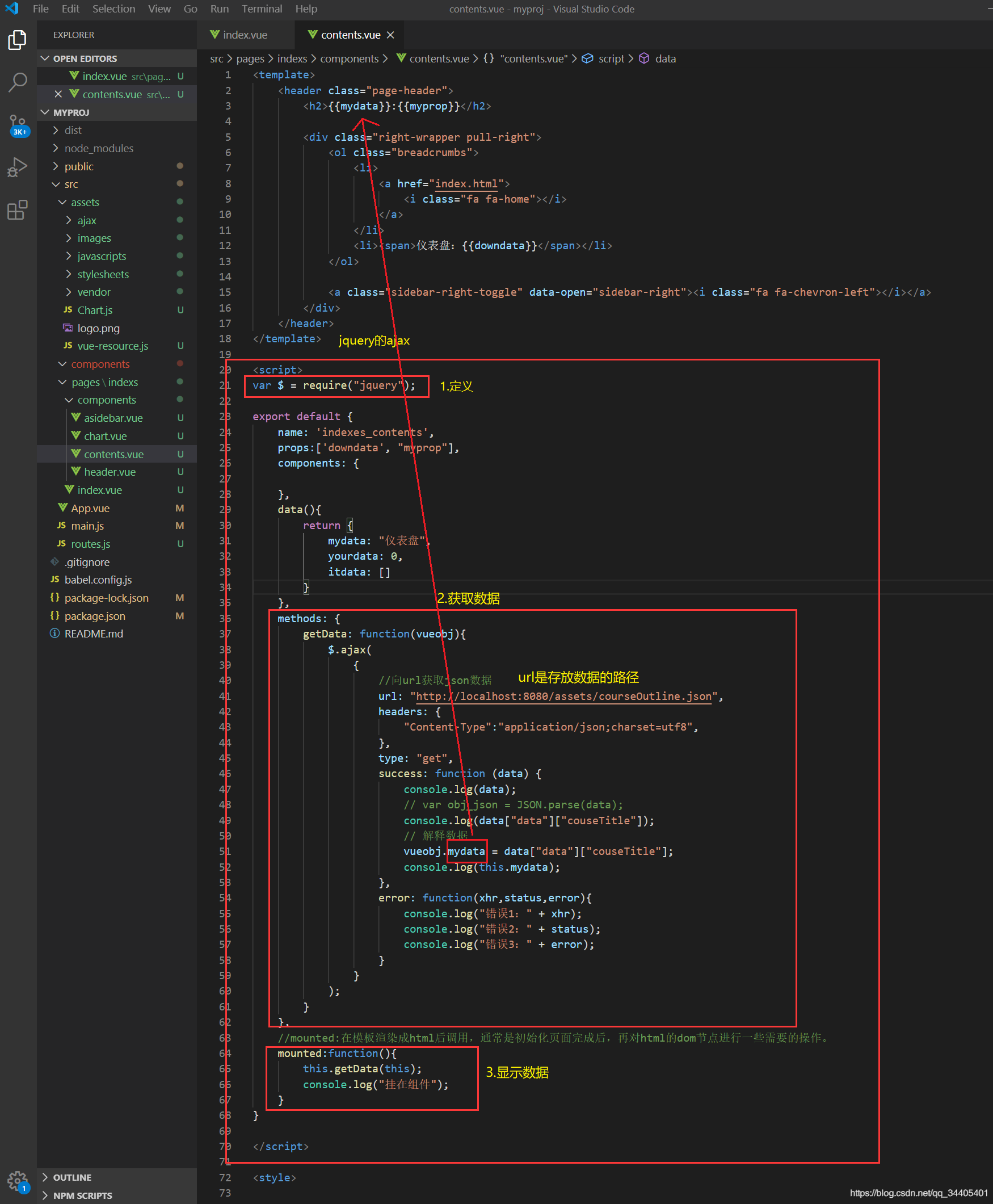Open chart.vue in file tree

click(x=105, y=435)
